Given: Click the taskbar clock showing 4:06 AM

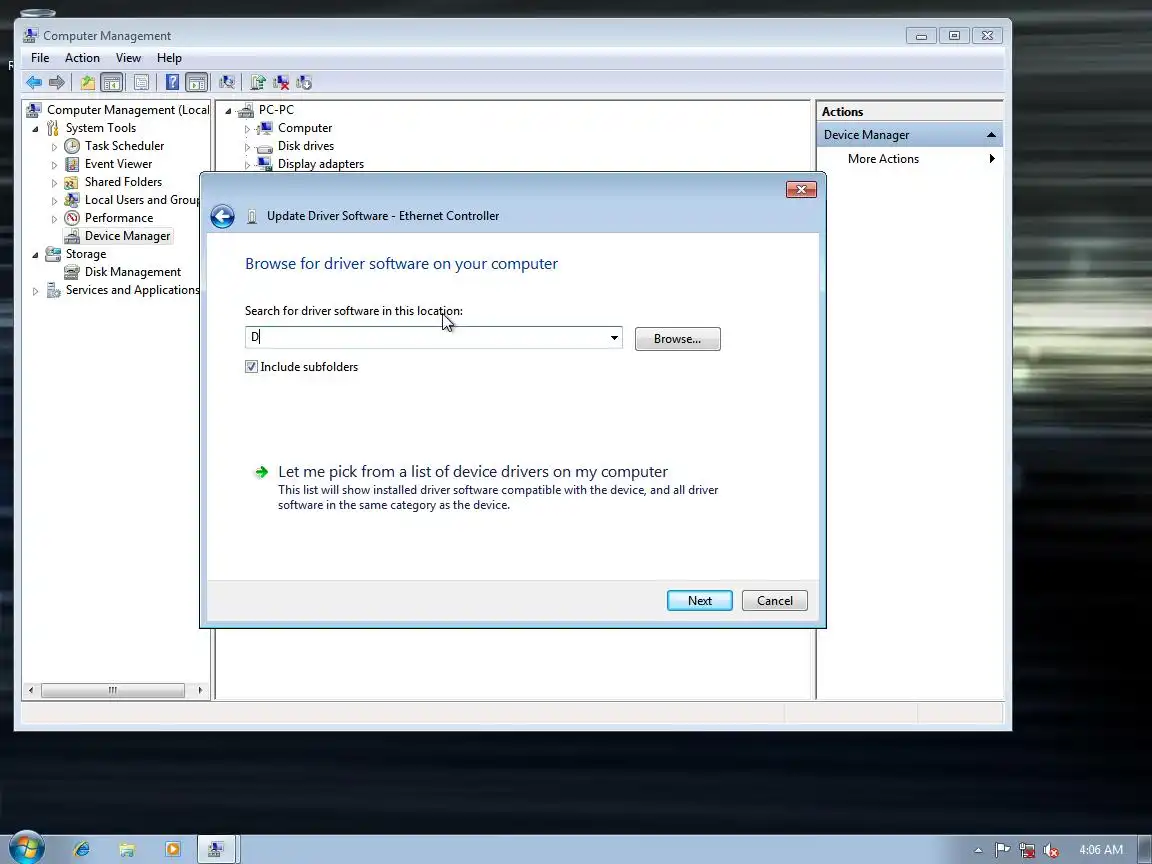Looking at the screenshot, I should [1101, 850].
